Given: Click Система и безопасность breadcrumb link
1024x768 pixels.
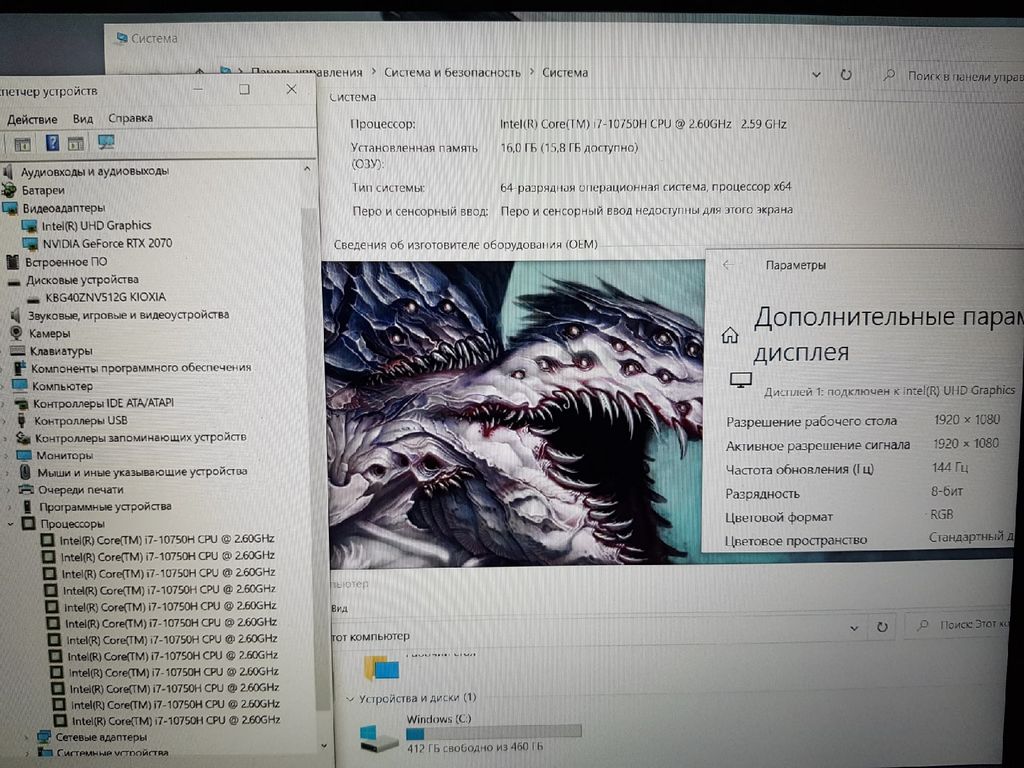Looking at the screenshot, I should [x=452, y=72].
